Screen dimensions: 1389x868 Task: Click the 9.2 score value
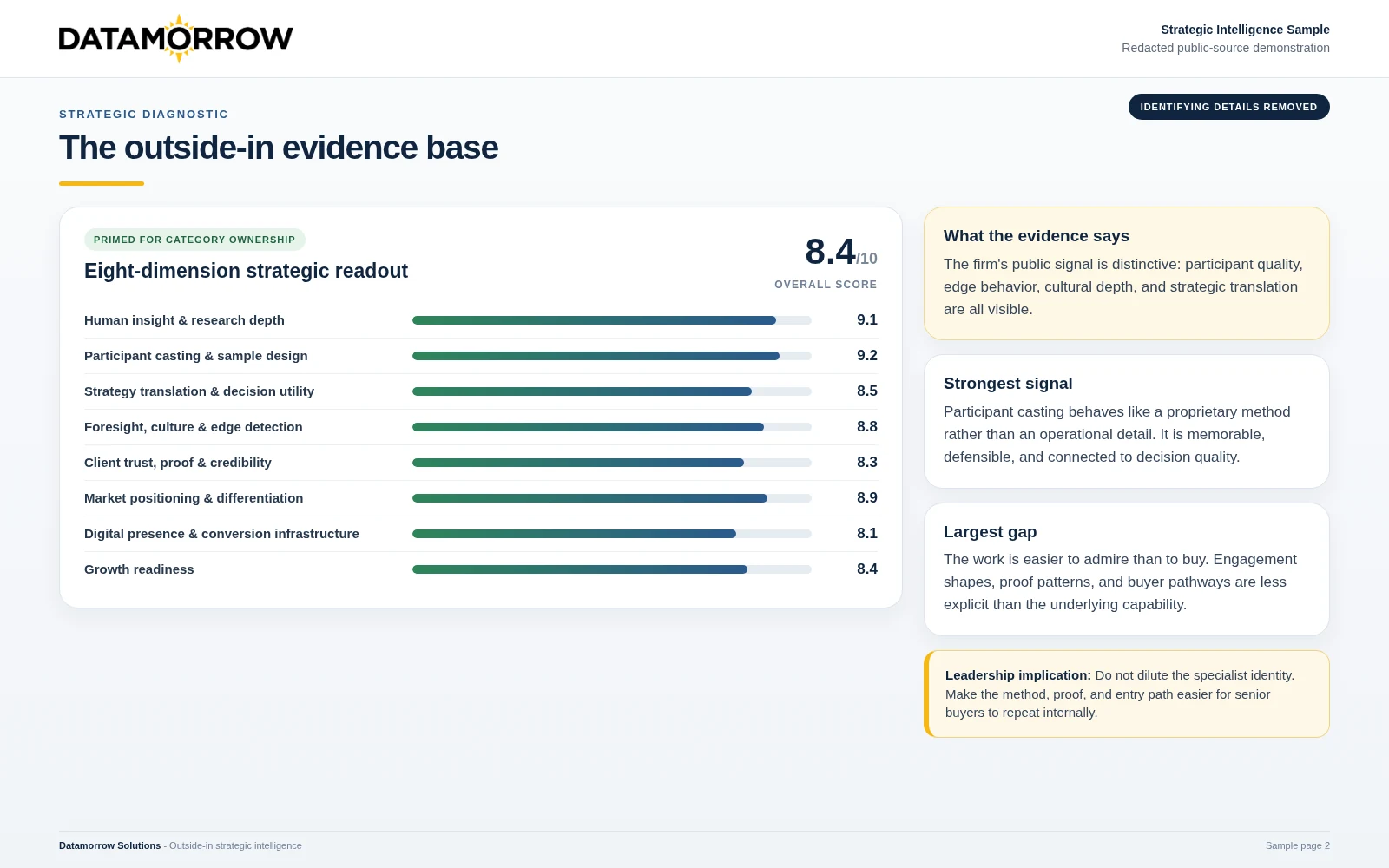[x=866, y=356]
